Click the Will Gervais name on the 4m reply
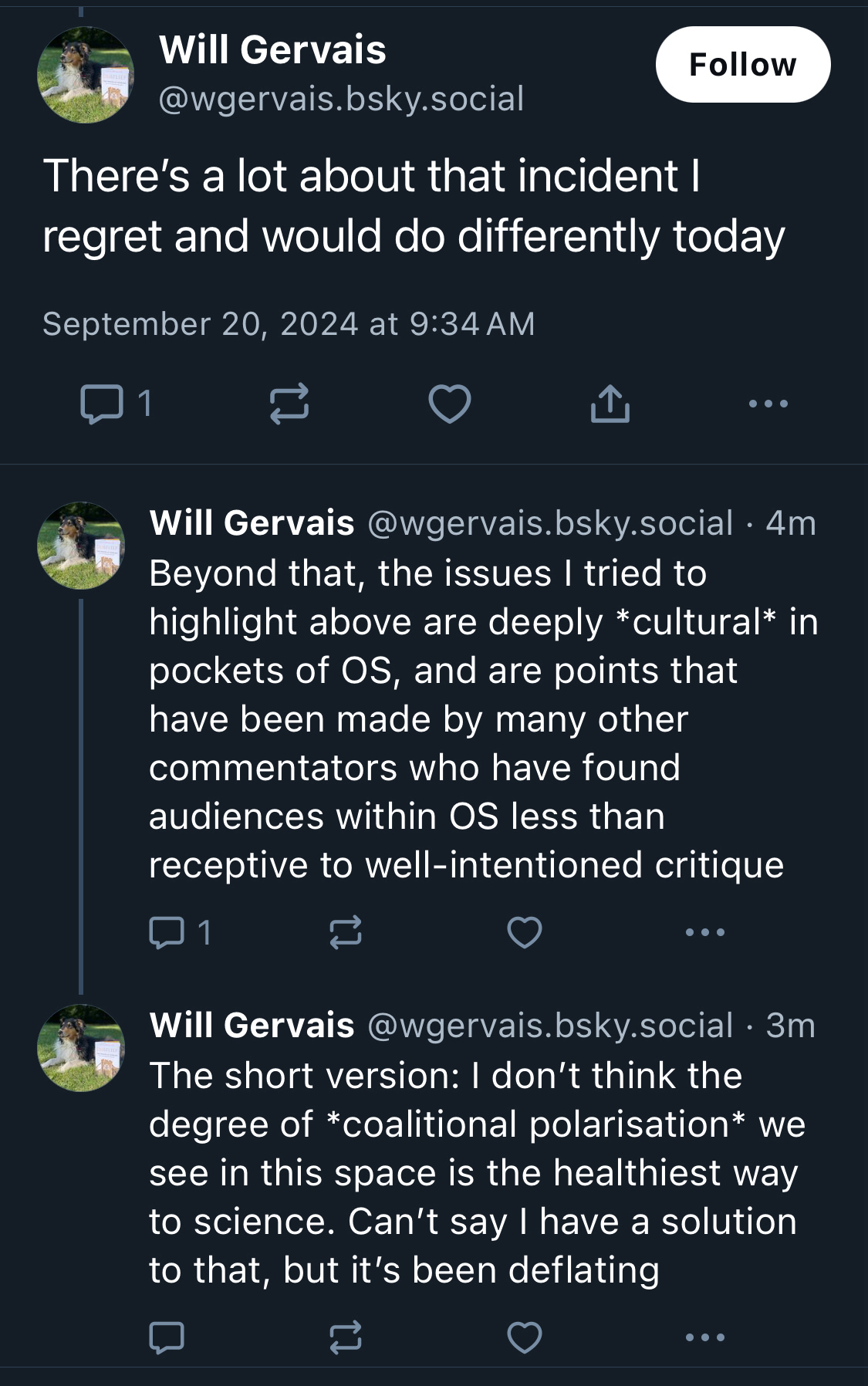 pyautogui.click(x=252, y=523)
